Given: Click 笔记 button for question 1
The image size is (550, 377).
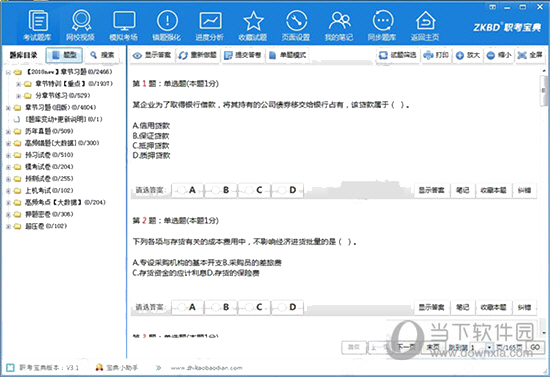Looking at the screenshot, I should 463,190.
